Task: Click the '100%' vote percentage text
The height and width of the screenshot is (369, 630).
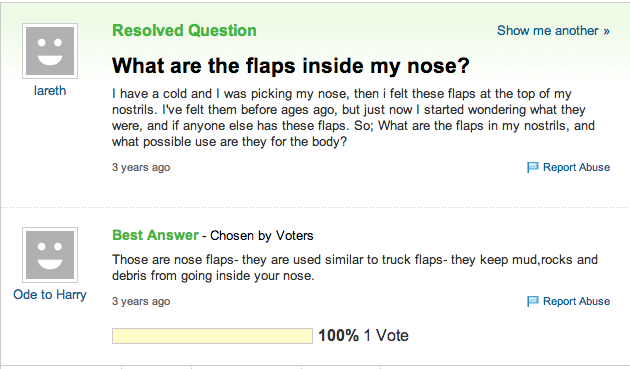Action: tap(338, 336)
